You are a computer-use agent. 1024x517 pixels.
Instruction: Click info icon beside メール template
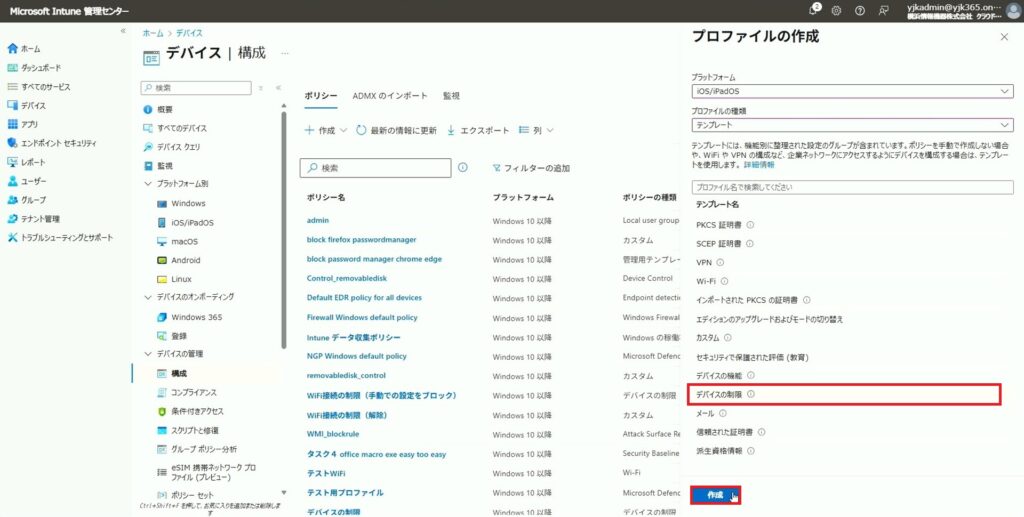coord(722,413)
